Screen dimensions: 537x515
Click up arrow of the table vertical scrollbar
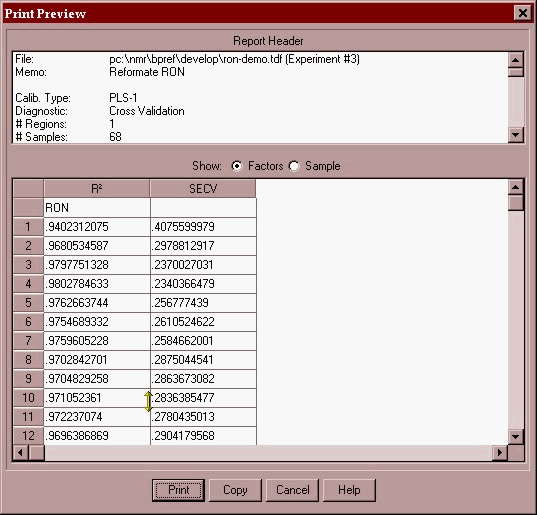(516, 187)
